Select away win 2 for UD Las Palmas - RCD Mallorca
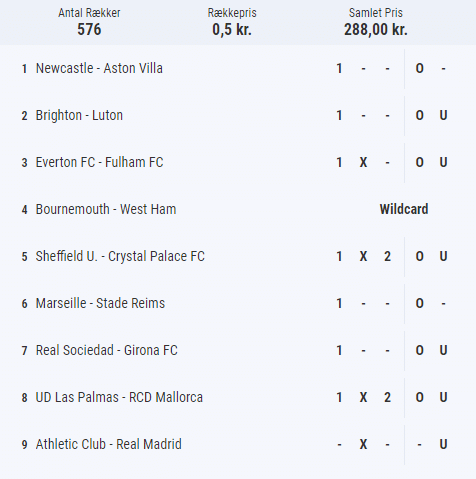Image resolution: width=476 pixels, height=479 pixels. 387,398
